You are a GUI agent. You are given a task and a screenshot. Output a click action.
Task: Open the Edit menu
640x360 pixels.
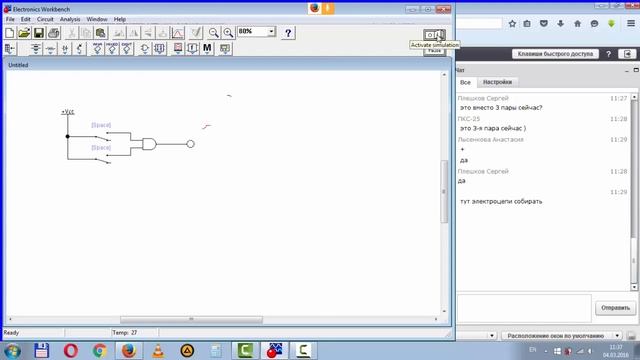[26, 19]
